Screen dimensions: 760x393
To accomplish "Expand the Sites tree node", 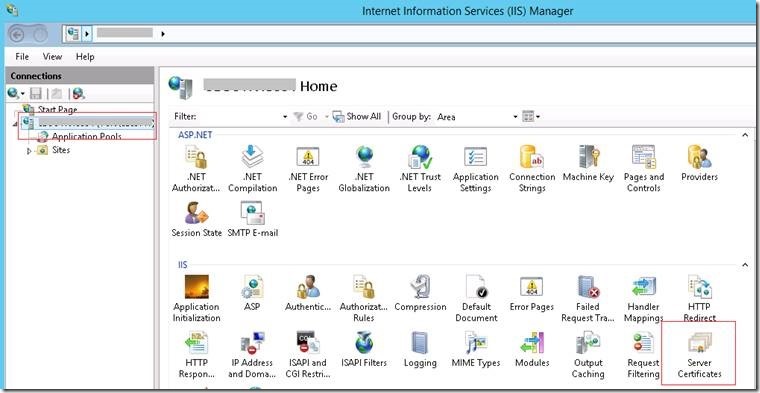I will point(29,151).
